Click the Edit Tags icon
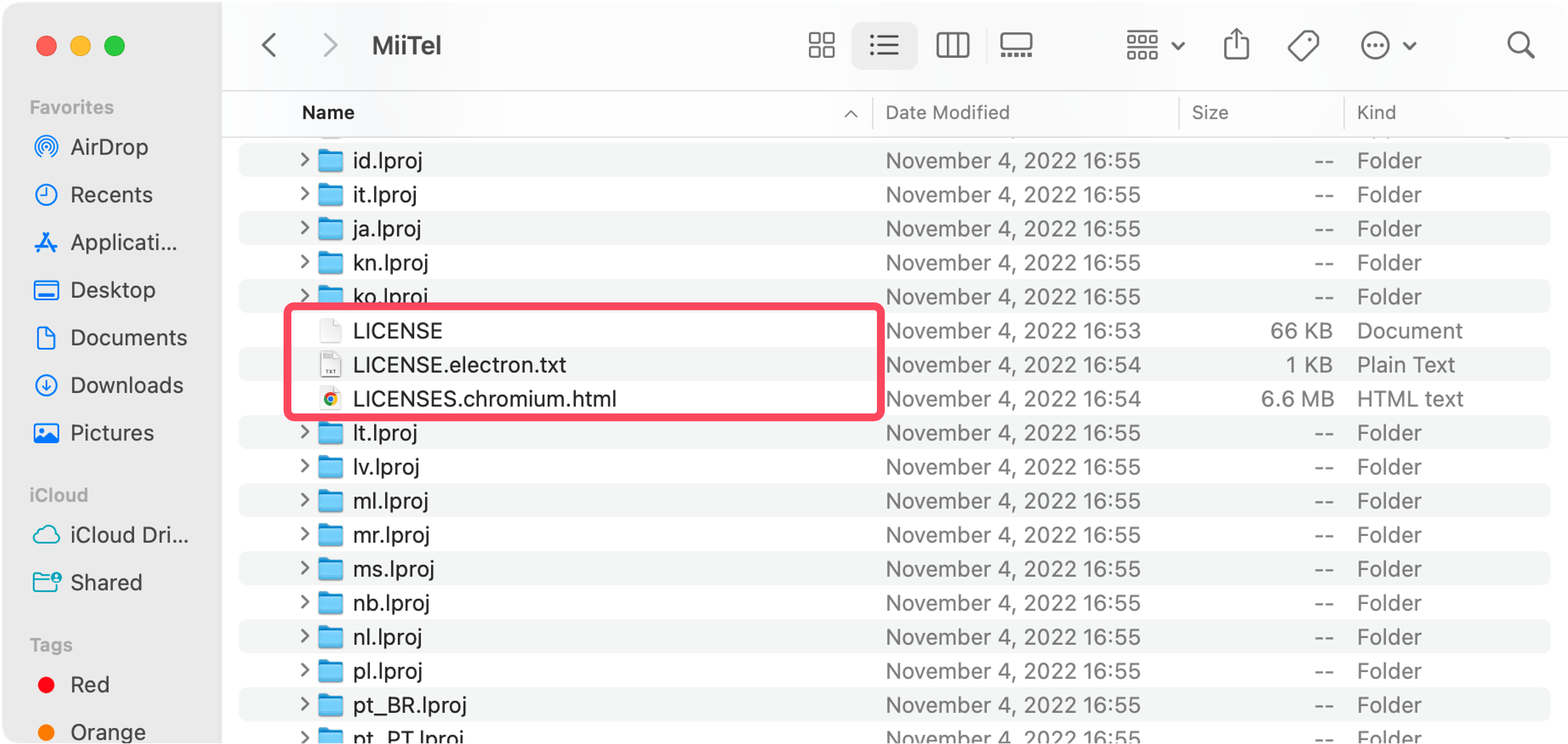1568x744 pixels. [1303, 46]
